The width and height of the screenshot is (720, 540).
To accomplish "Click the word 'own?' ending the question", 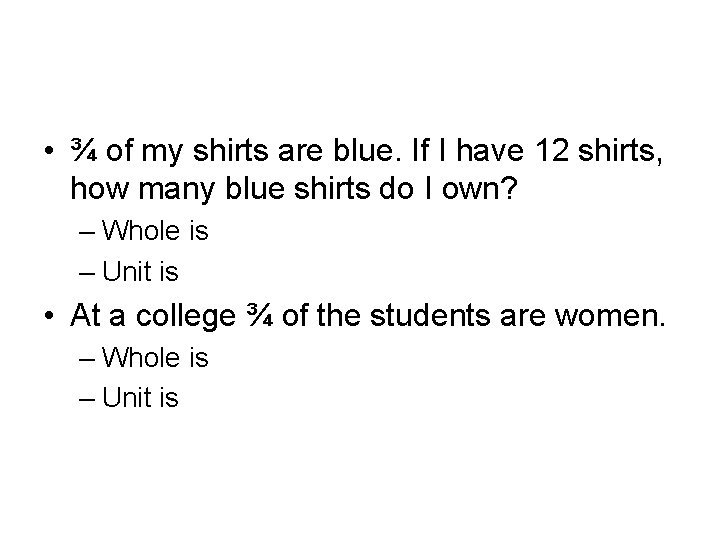I will pyautogui.click(x=480, y=188).
